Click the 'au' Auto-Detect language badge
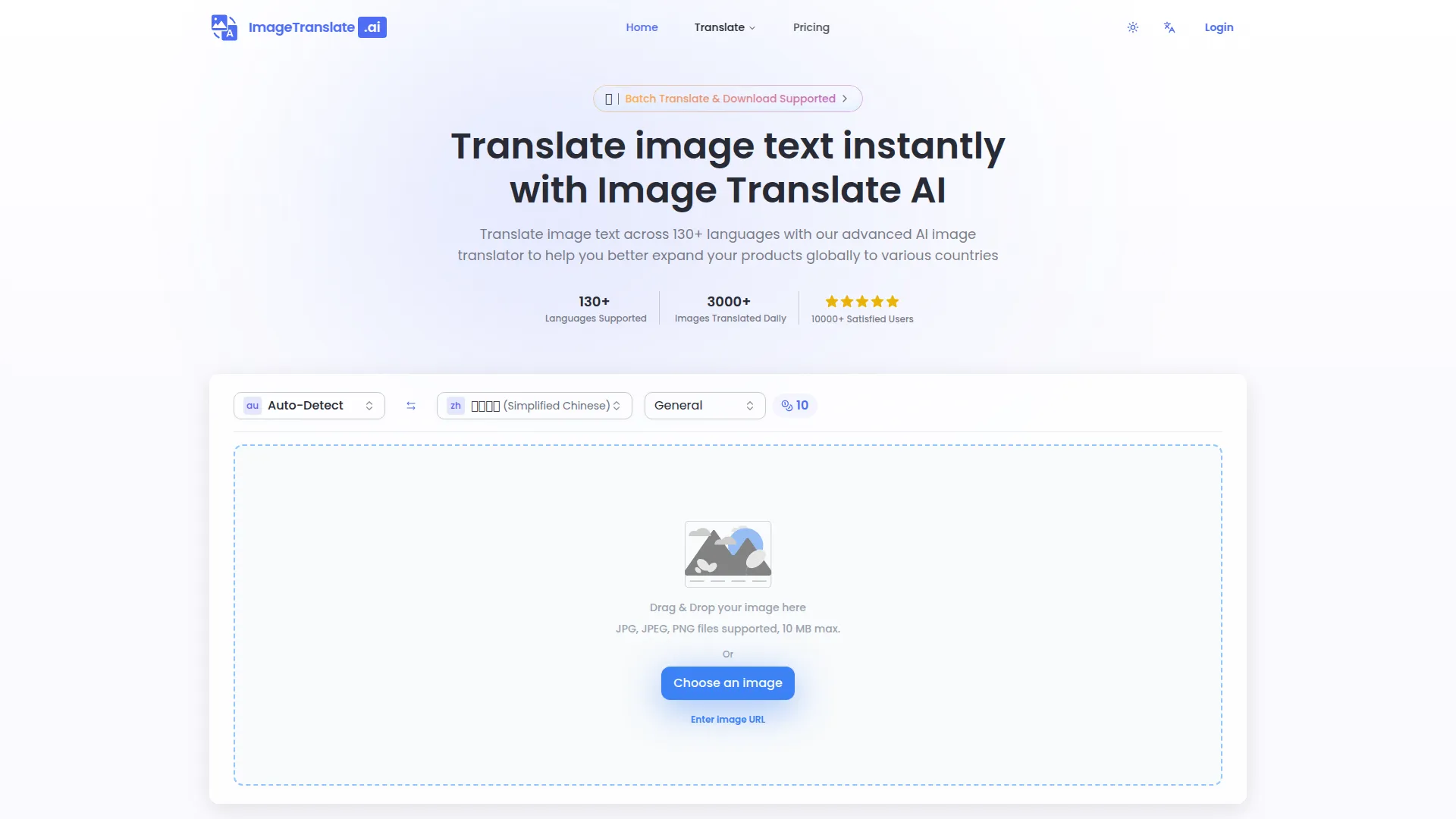The image size is (1456, 819). click(253, 406)
